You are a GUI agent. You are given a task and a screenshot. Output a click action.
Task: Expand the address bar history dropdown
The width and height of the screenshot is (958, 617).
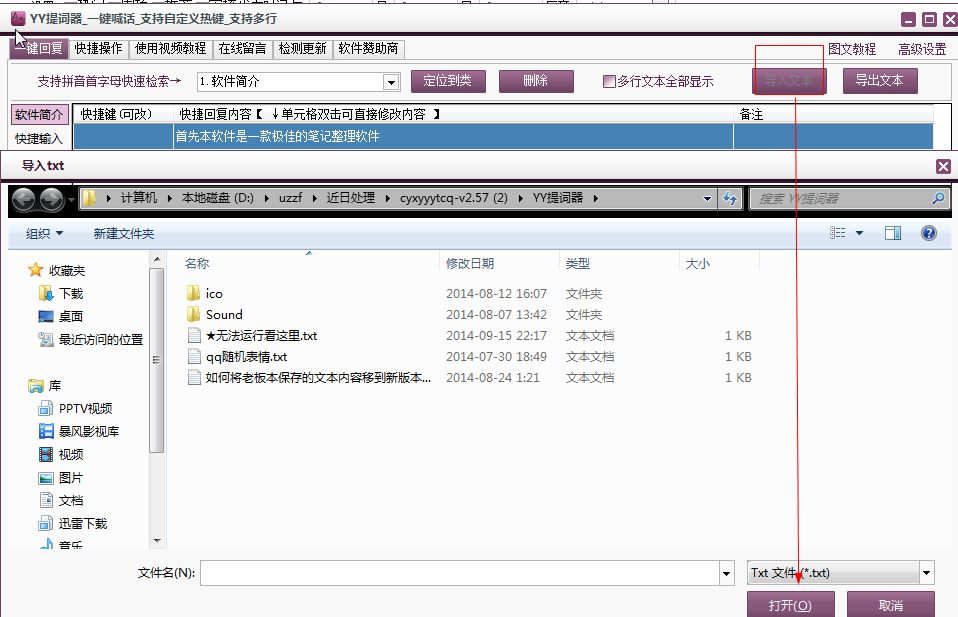click(x=707, y=199)
